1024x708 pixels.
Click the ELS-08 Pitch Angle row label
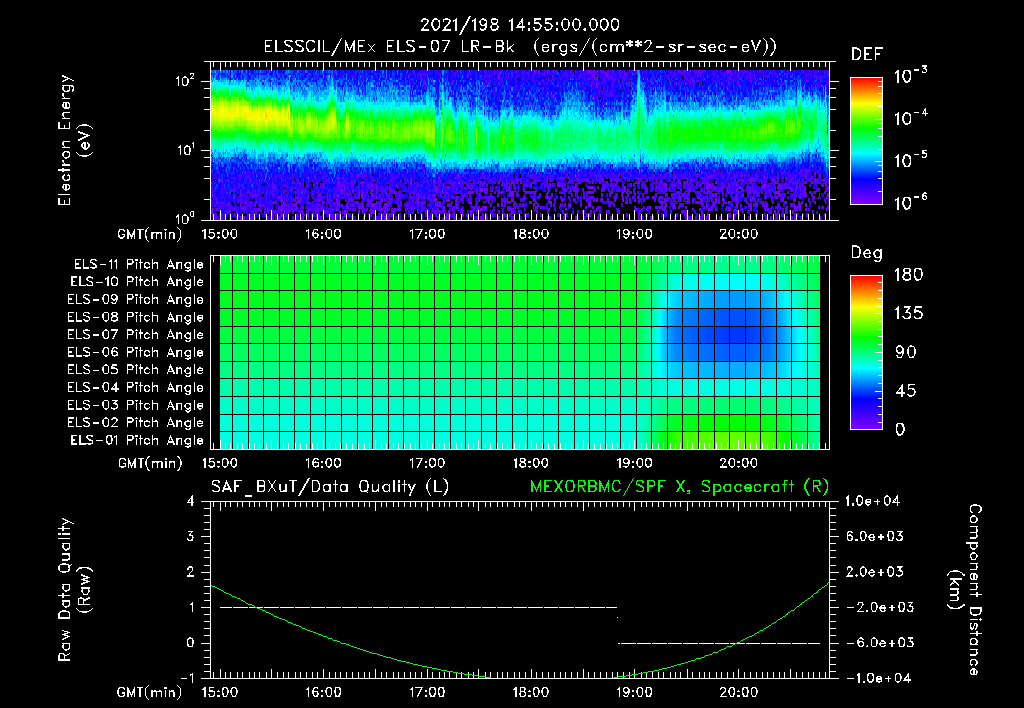(x=136, y=317)
